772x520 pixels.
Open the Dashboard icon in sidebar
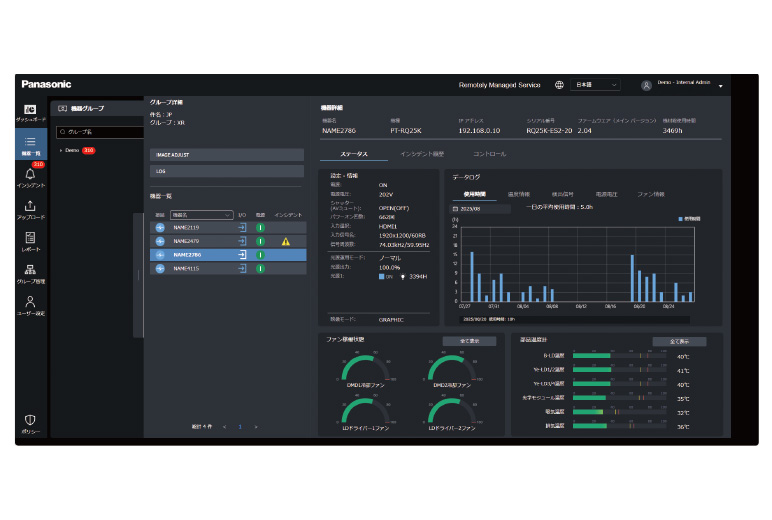click(x=31, y=109)
